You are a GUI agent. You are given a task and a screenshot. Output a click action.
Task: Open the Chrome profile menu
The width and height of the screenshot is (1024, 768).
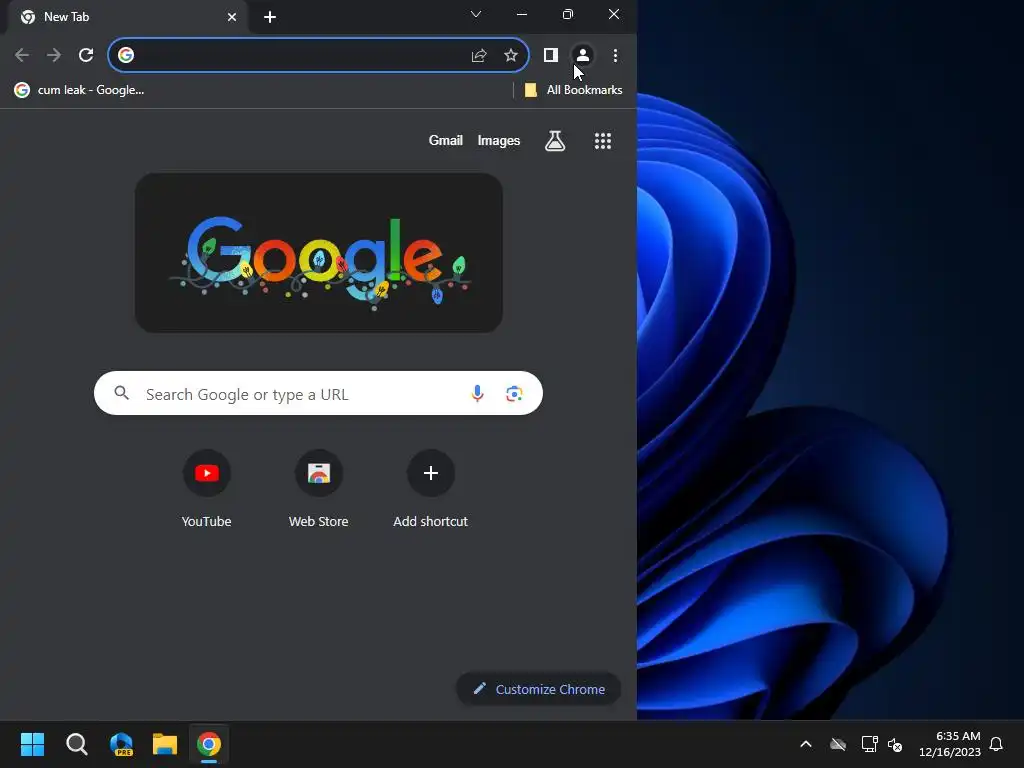(x=583, y=56)
